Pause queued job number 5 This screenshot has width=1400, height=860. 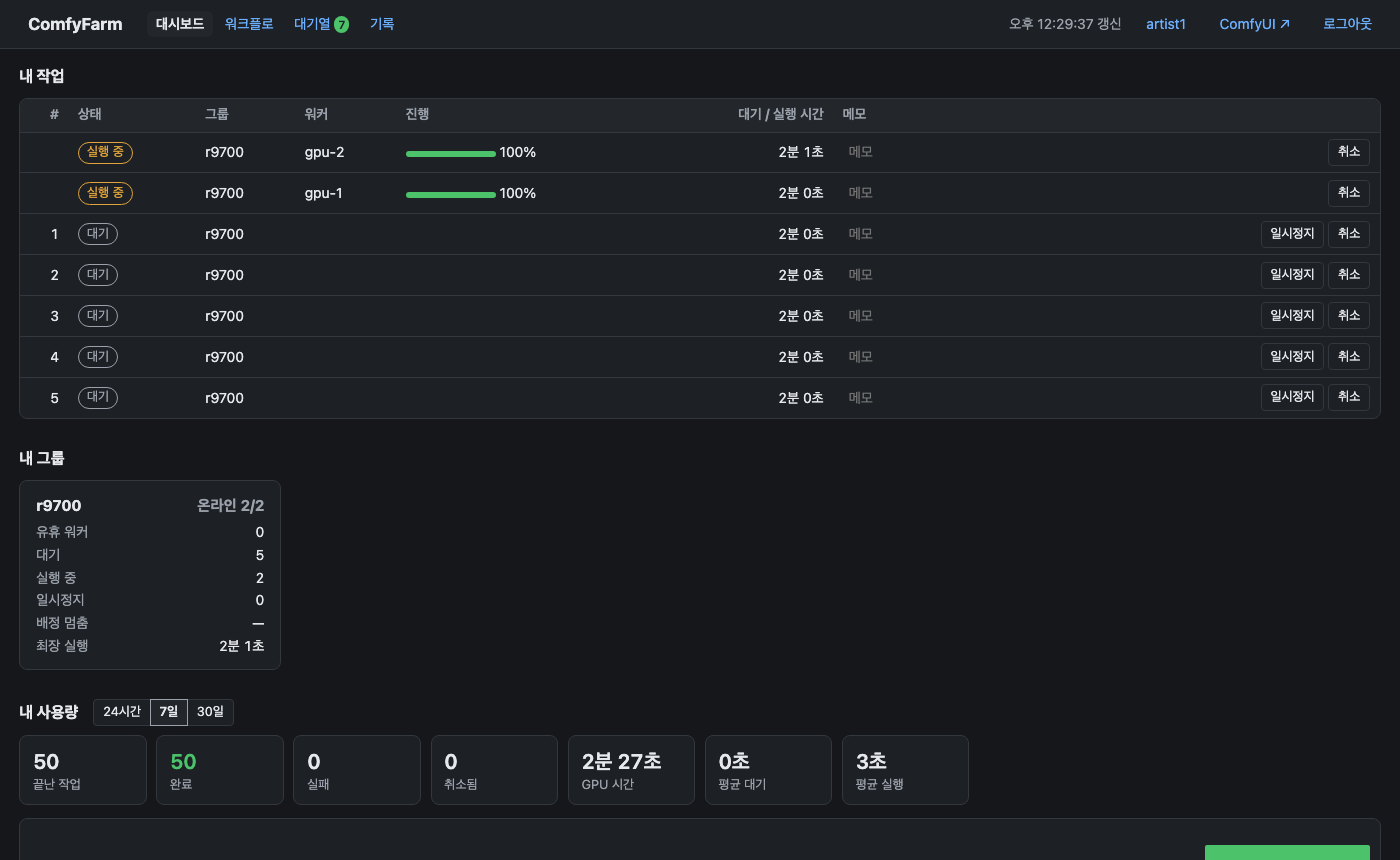1292,398
